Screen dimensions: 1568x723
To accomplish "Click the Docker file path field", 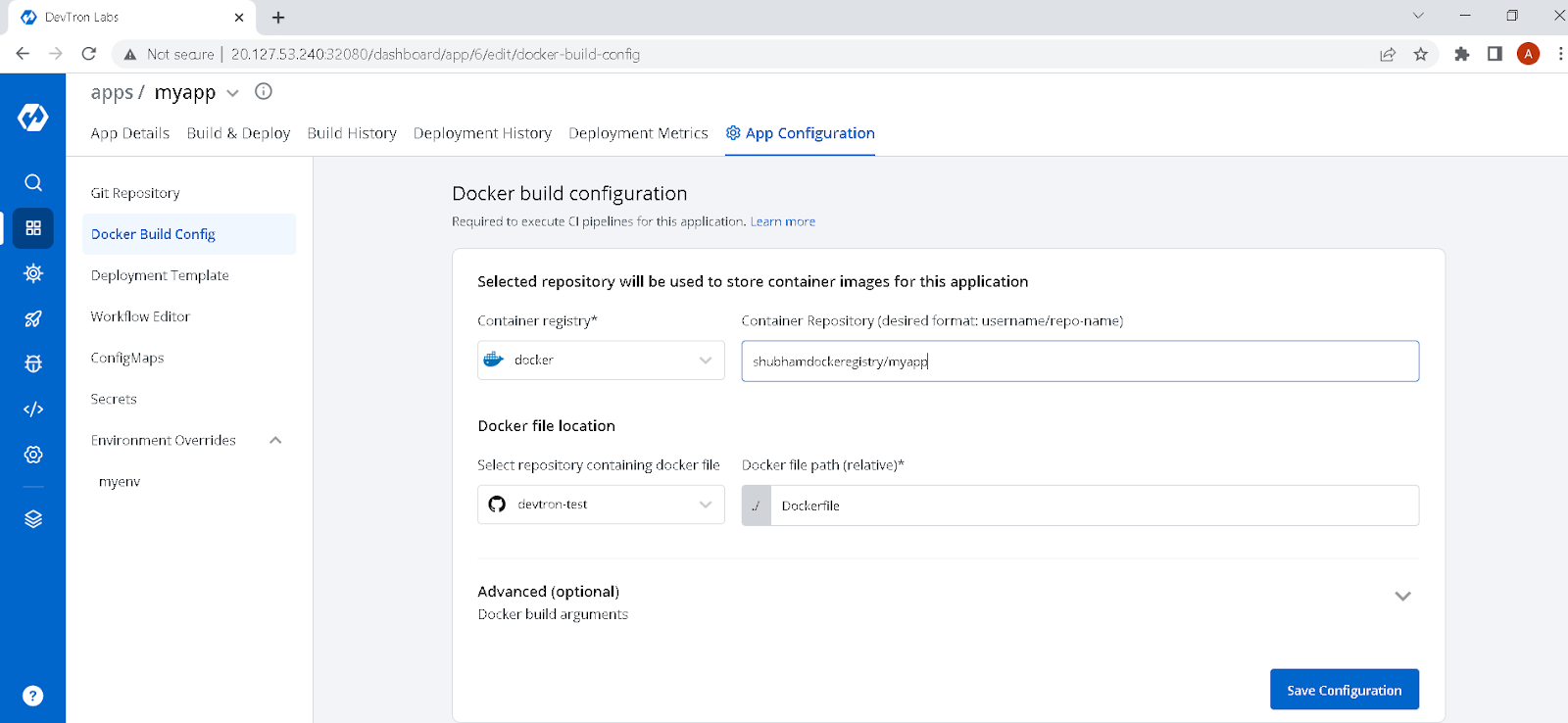I will (1094, 506).
